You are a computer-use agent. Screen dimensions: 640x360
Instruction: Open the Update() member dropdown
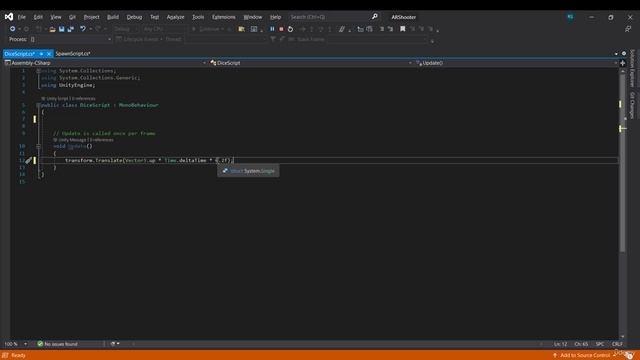516,63
